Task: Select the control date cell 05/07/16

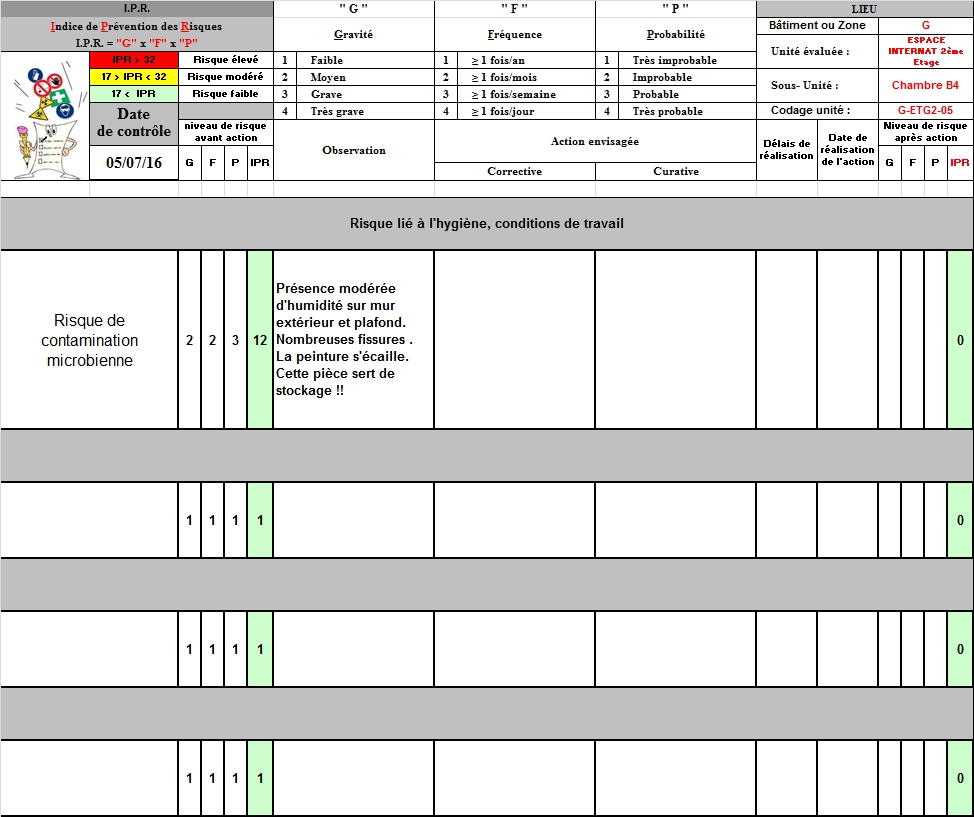Action: coord(133,163)
